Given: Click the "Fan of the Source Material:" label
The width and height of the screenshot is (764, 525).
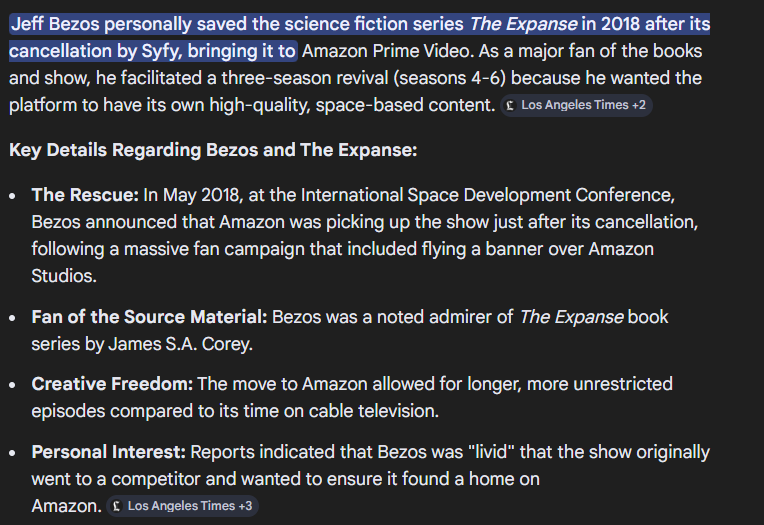Looking at the screenshot, I should click(149, 316).
